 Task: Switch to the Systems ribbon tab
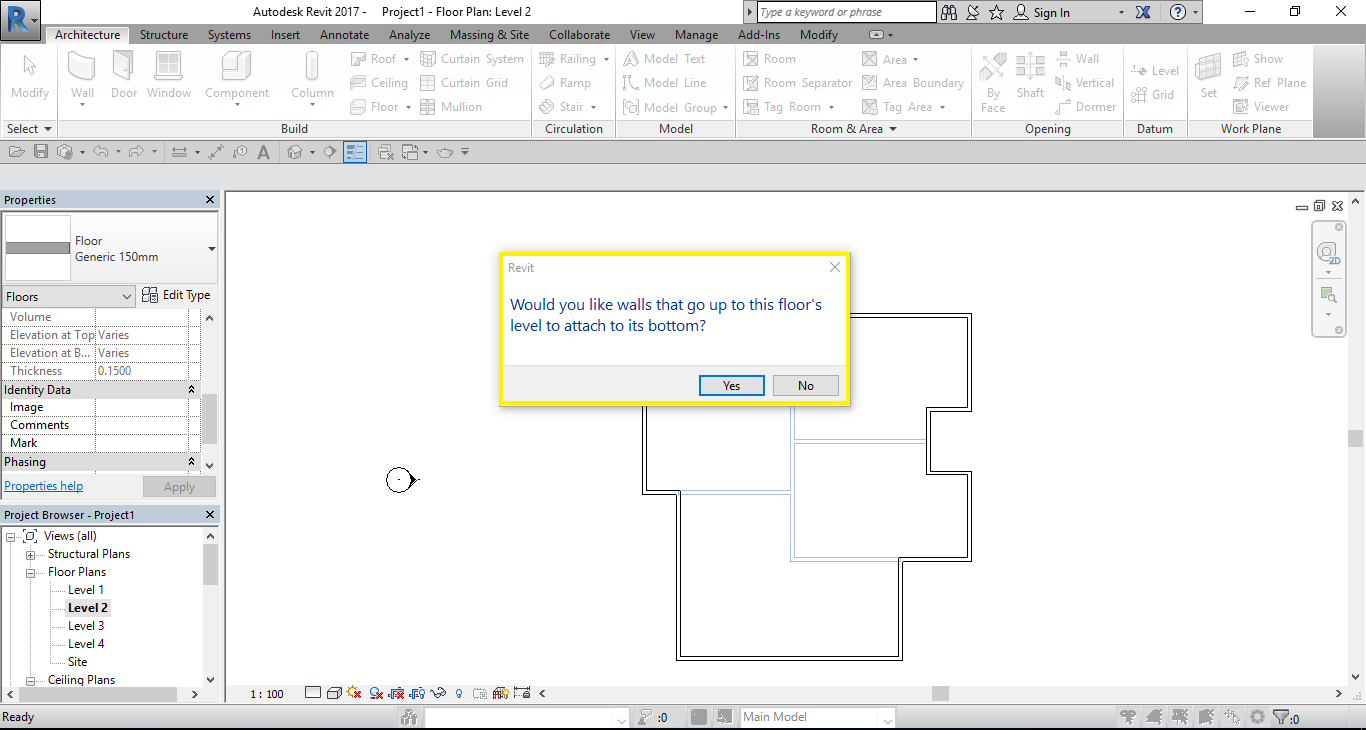point(229,35)
